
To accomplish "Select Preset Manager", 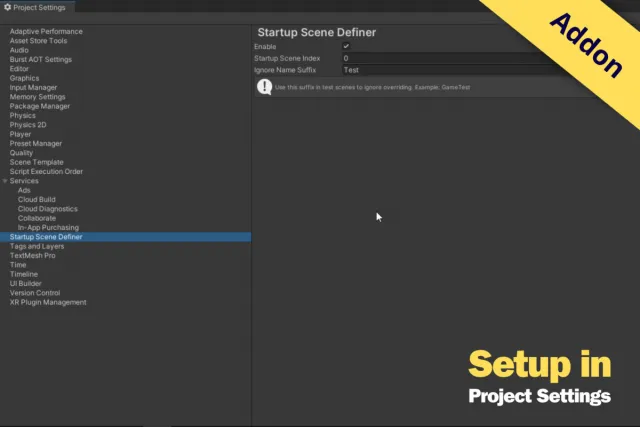I will coord(36,144).
